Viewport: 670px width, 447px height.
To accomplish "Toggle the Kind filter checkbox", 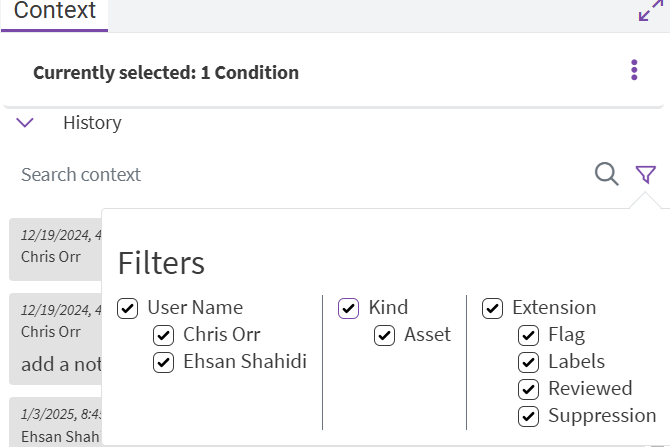I will click(348, 308).
